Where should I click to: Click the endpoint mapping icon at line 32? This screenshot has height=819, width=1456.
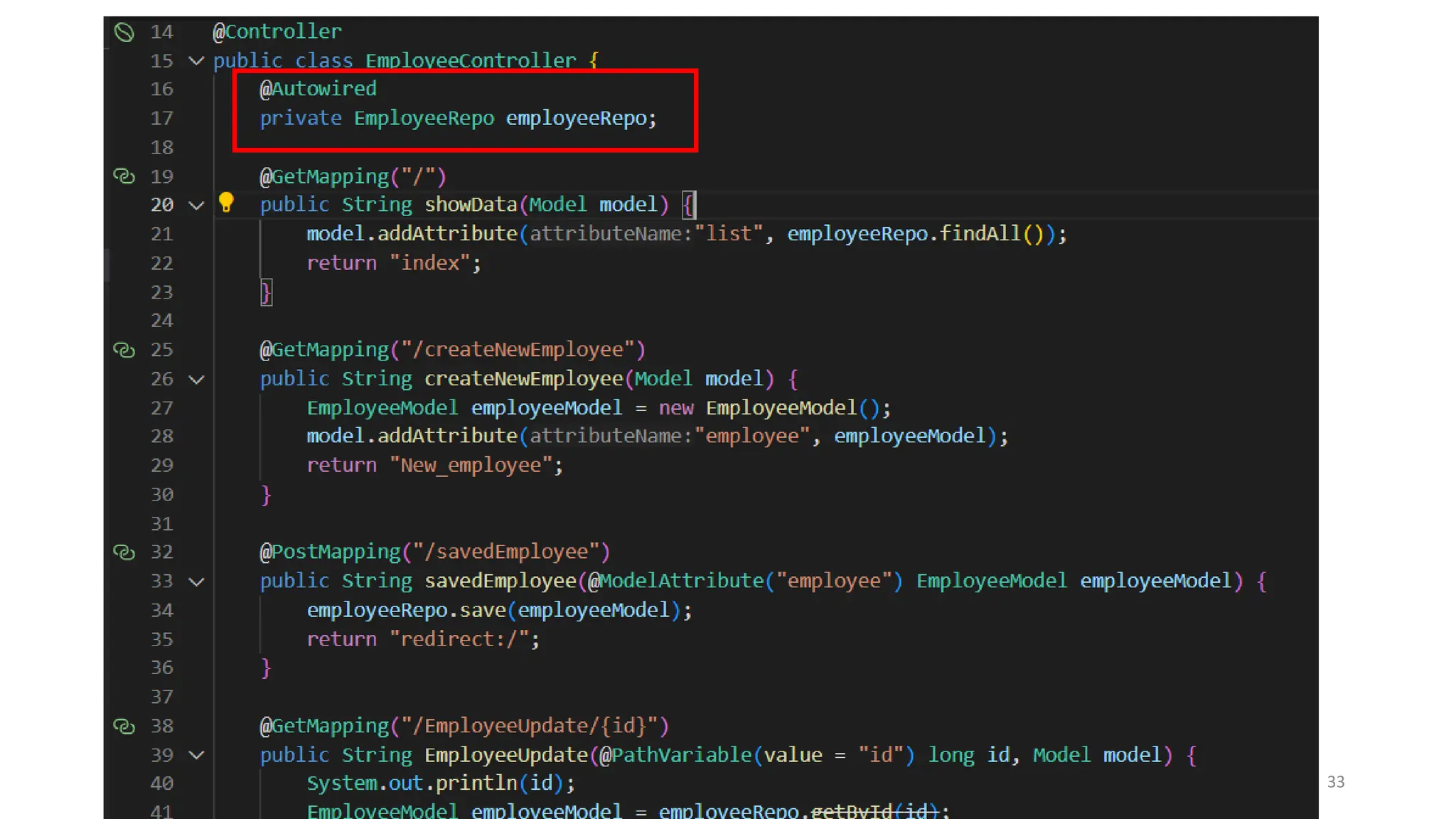124,552
